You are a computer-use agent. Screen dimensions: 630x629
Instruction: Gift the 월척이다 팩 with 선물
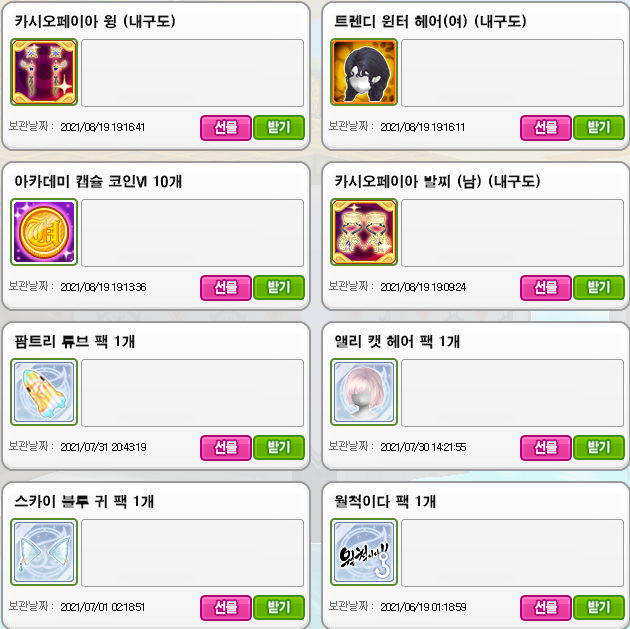(x=546, y=607)
